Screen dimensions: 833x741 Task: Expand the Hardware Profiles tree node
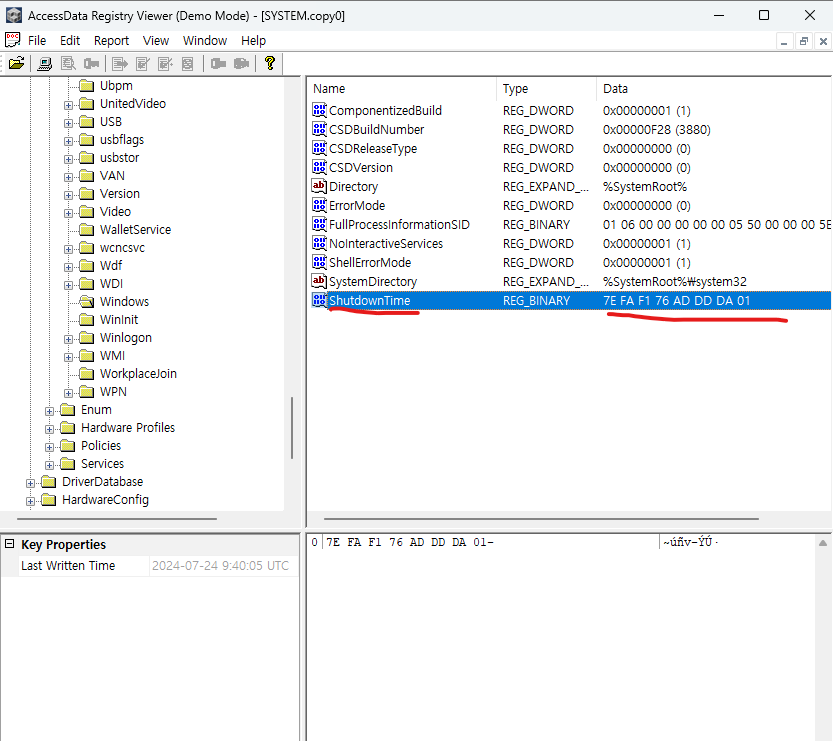tap(49, 430)
